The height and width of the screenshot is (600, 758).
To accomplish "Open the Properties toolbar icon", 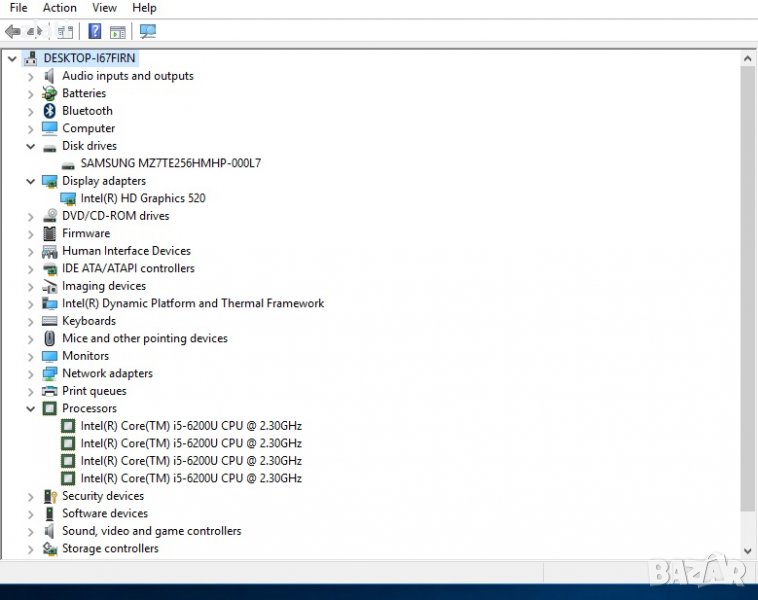I will (x=65, y=31).
